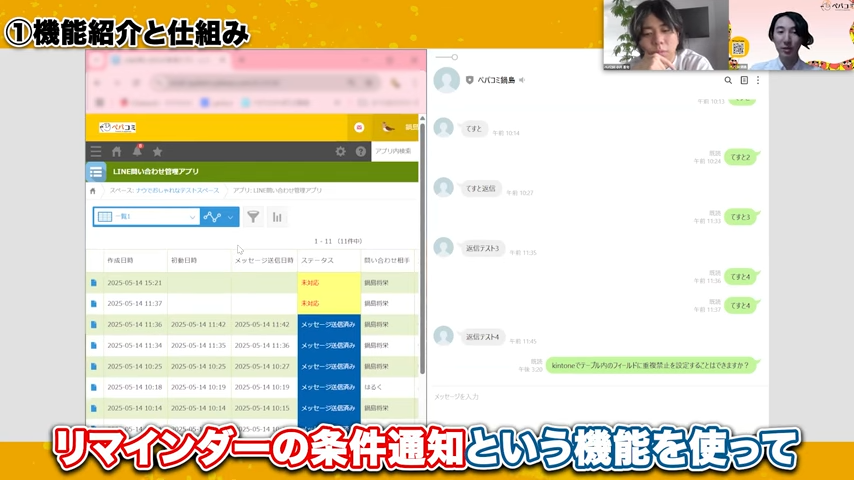Open the notifications bell
The width and height of the screenshot is (854, 480).
click(137, 151)
